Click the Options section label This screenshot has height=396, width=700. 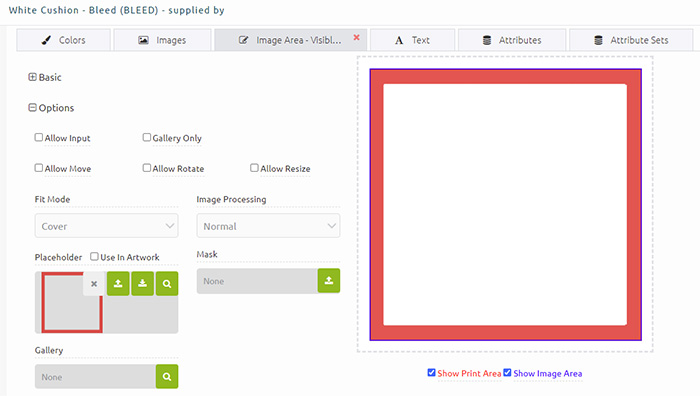tap(56, 108)
